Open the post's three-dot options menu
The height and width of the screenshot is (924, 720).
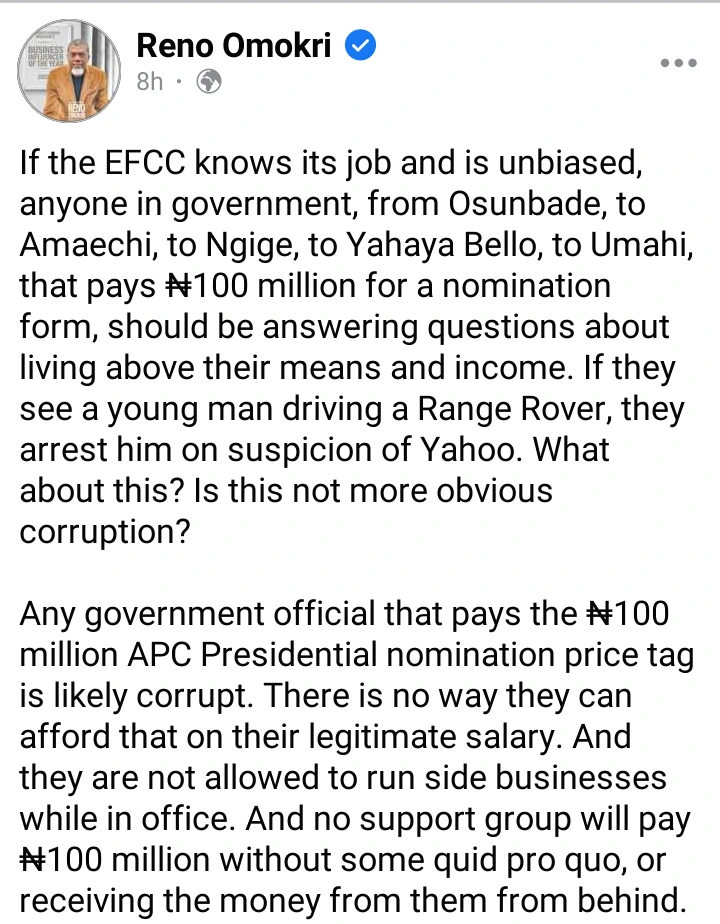click(x=678, y=62)
